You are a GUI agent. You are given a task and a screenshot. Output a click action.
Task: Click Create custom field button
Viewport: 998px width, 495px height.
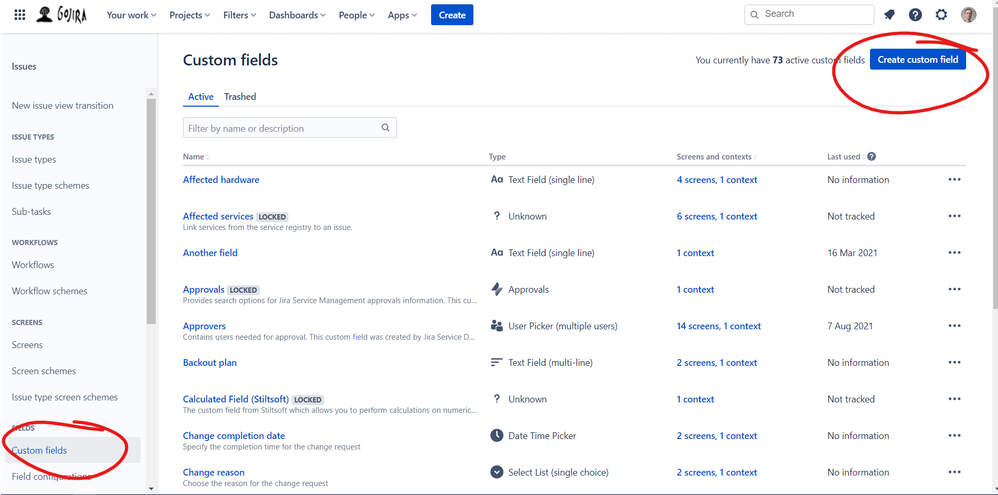coord(918,60)
